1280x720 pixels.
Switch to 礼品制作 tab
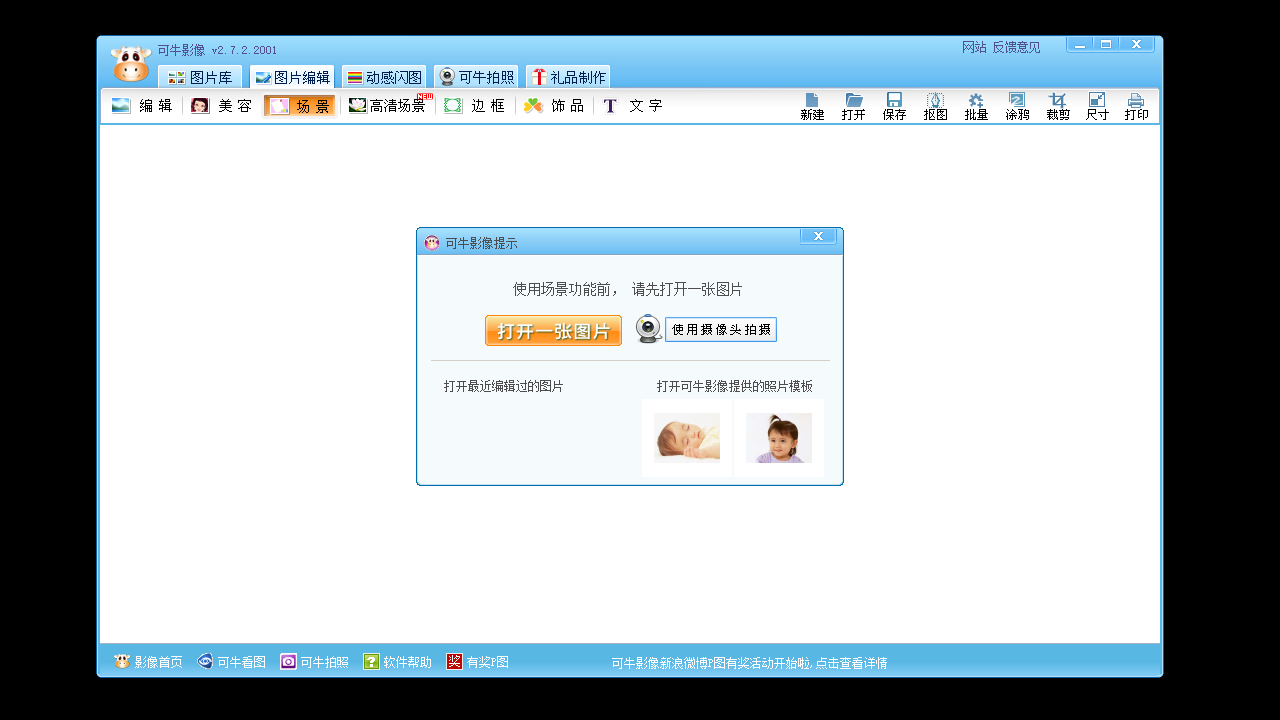pos(570,75)
